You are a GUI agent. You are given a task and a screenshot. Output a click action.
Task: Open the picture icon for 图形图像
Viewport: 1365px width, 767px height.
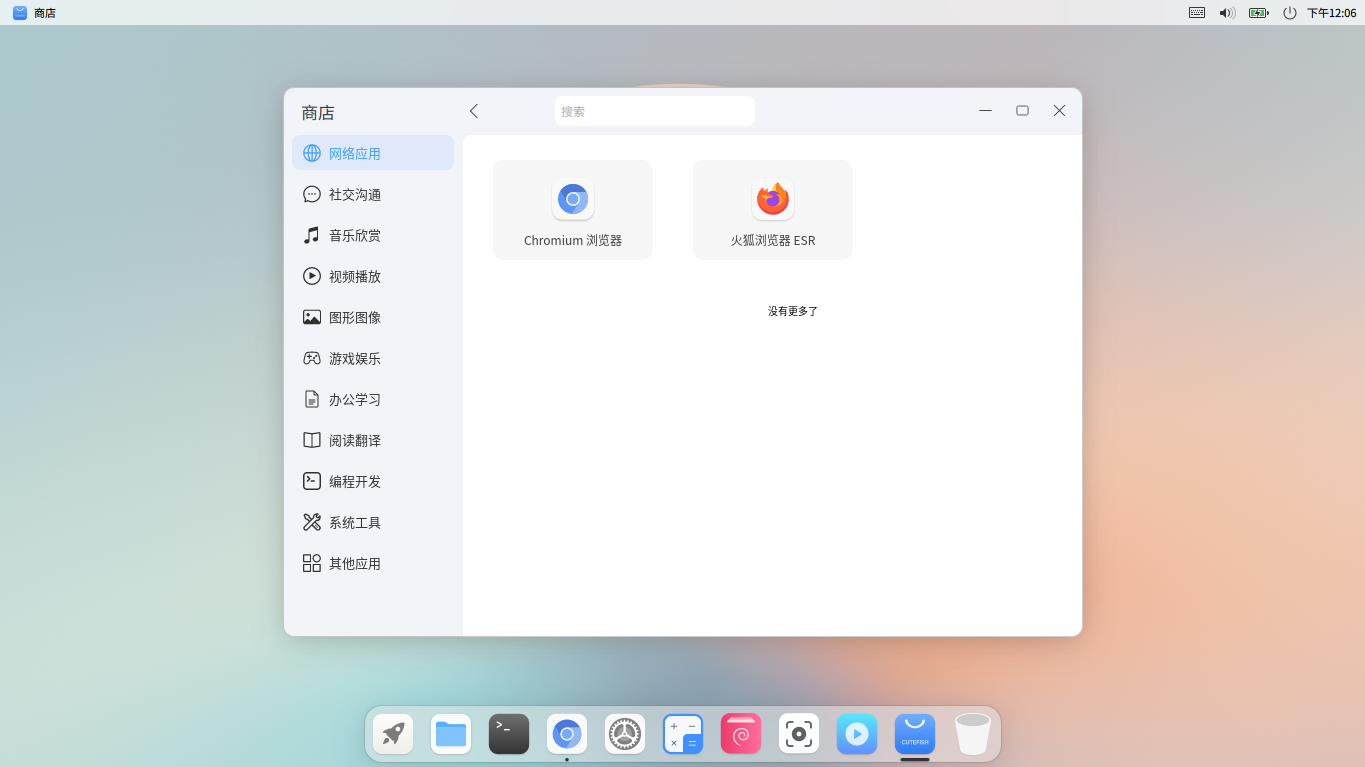pyautogui.click(x=311, y=317)
